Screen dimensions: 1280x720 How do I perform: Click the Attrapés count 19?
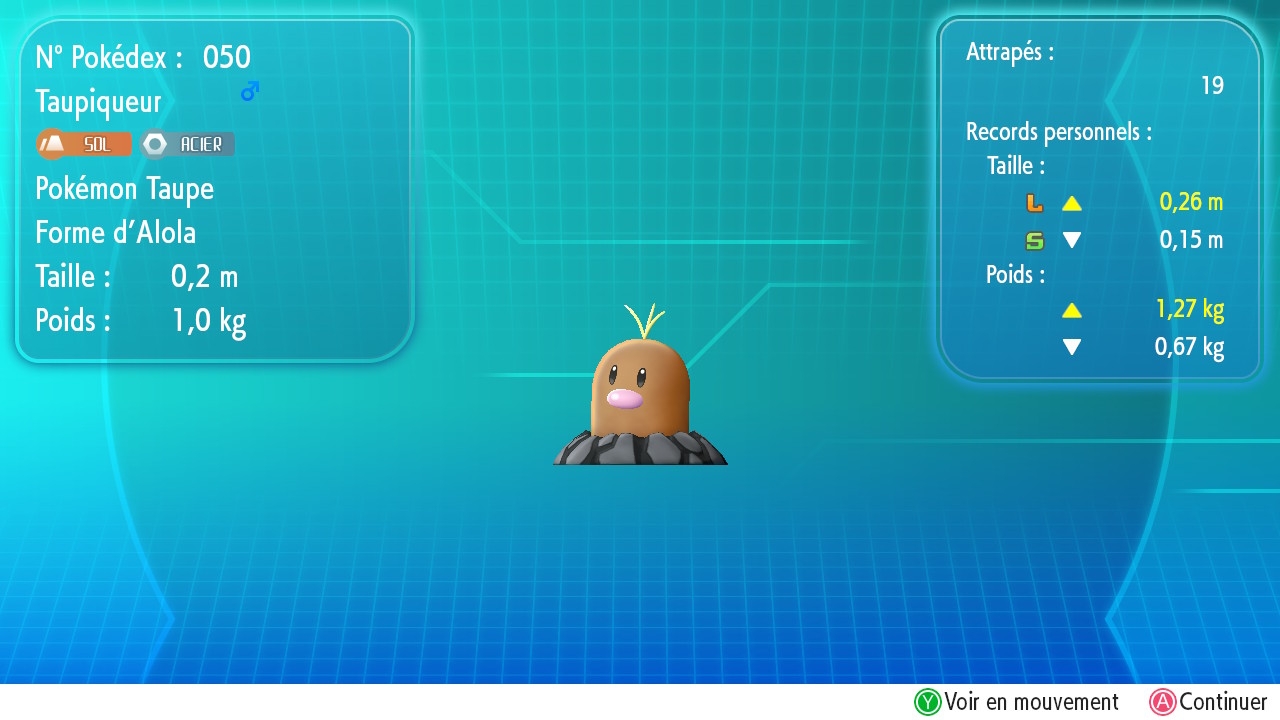coord(1212,86)
